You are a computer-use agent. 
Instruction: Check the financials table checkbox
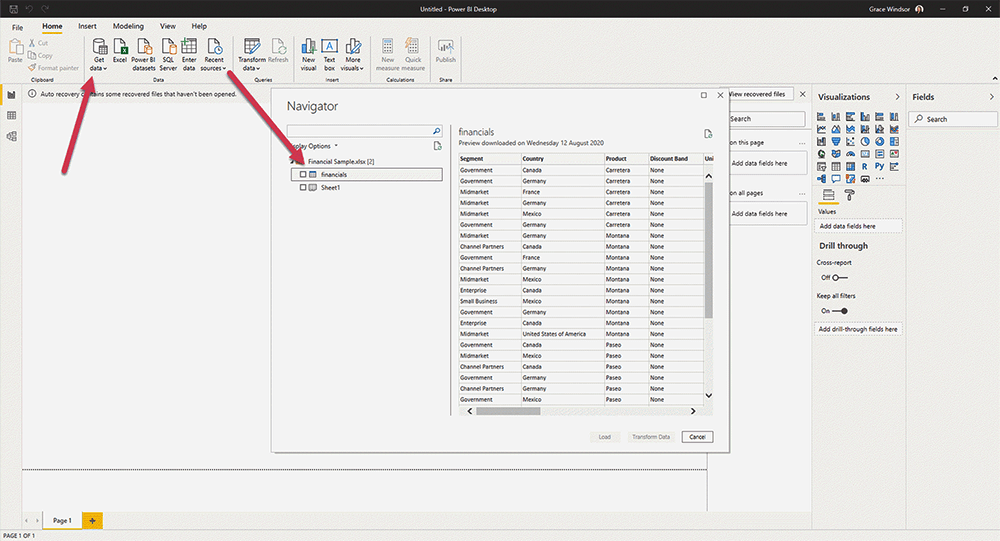303,174
